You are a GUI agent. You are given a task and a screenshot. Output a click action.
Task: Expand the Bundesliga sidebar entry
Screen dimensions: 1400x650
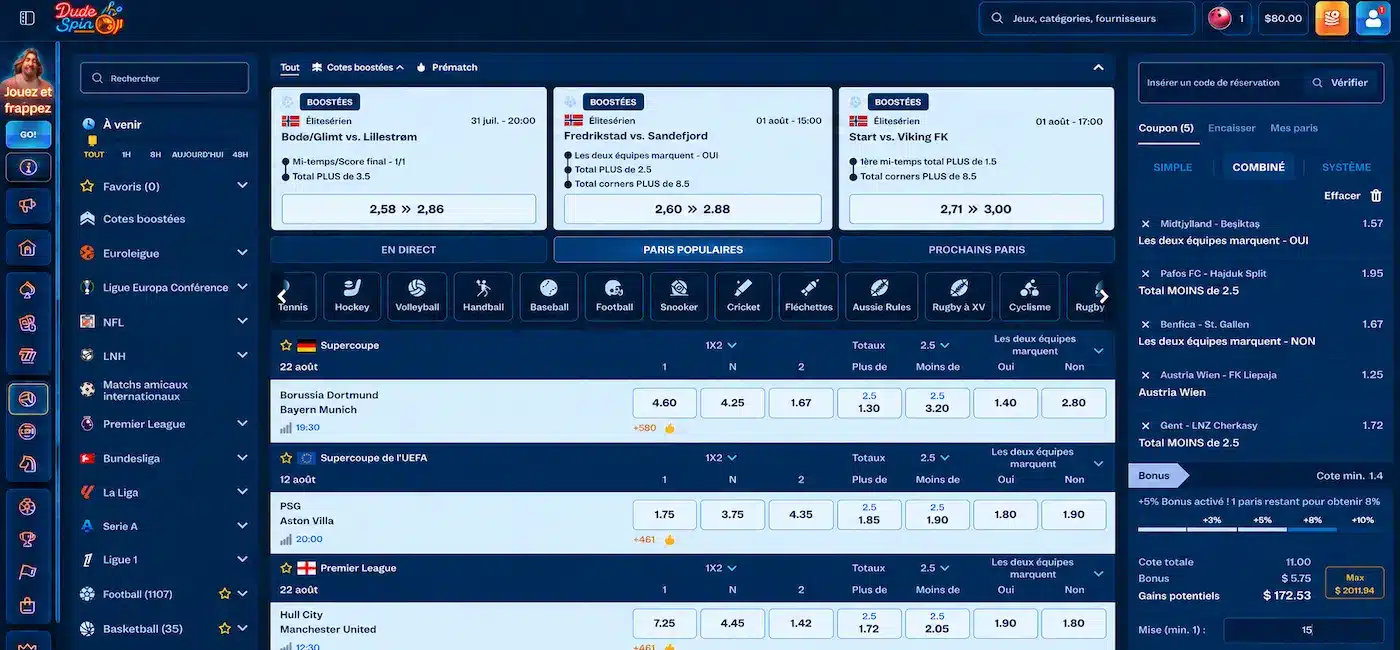(242, 458)
